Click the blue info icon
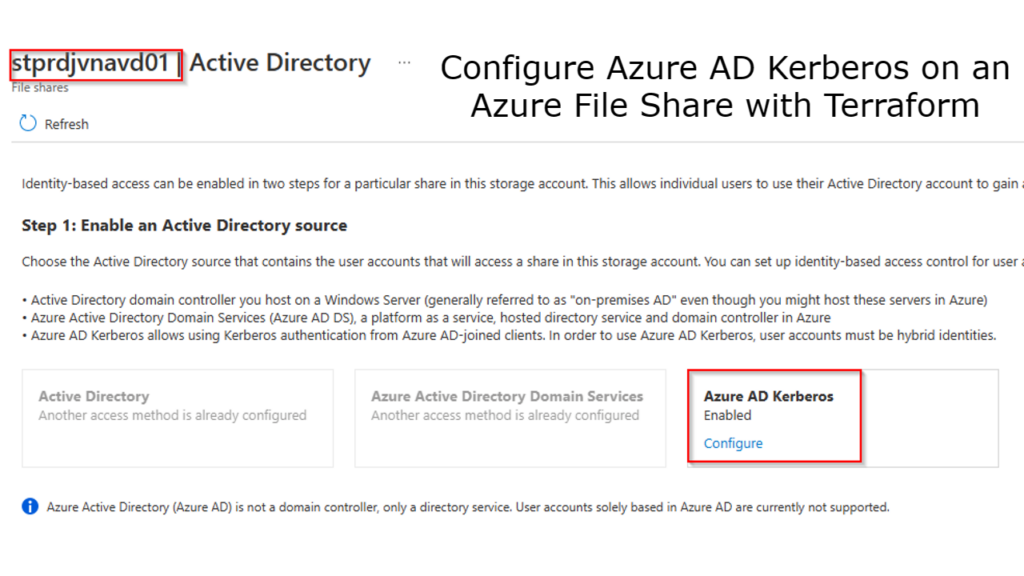The image size is (1024, 576). coord(30,506)
